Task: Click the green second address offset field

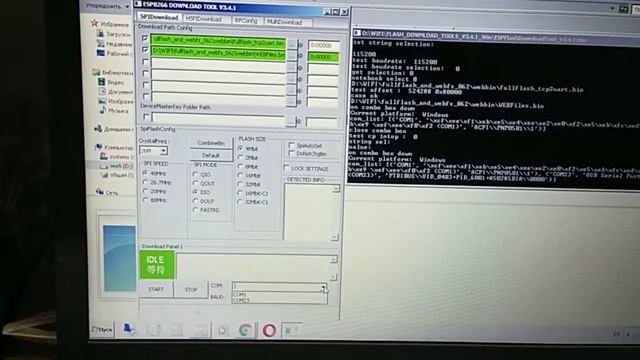Action: (323, 57)
